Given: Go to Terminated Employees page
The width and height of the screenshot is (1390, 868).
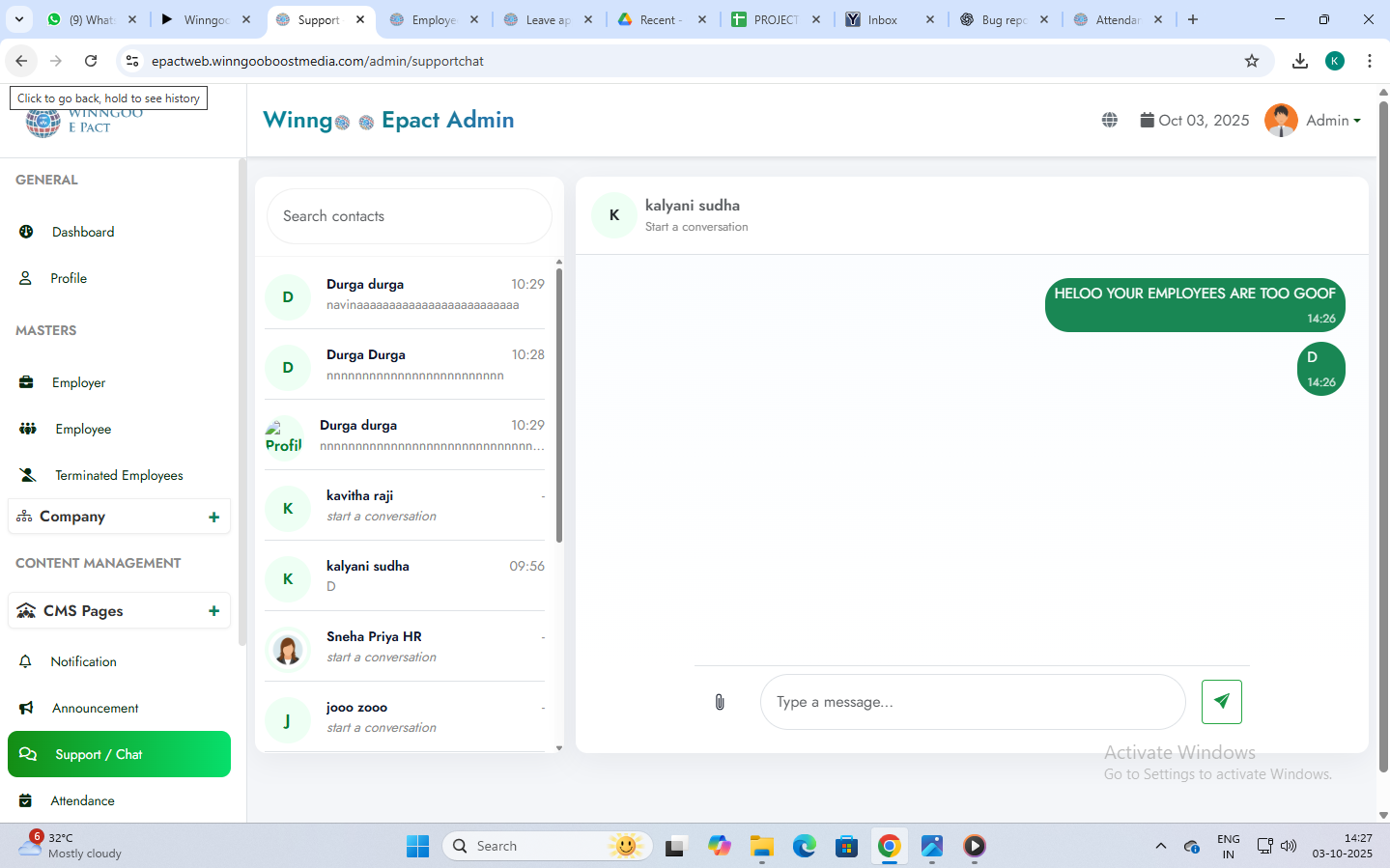Looking at the screenshot, I should click(119, 475).
